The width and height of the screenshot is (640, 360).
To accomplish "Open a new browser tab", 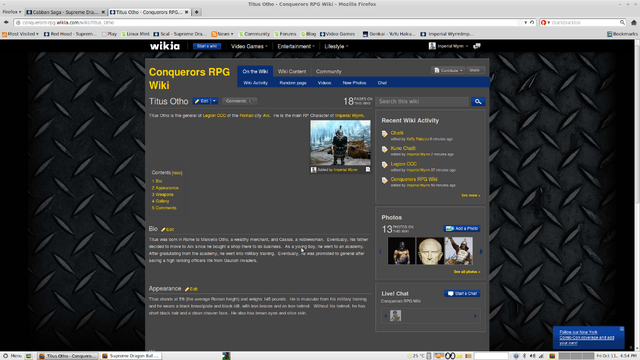I will pyautogui.click(x=197, y=12).
